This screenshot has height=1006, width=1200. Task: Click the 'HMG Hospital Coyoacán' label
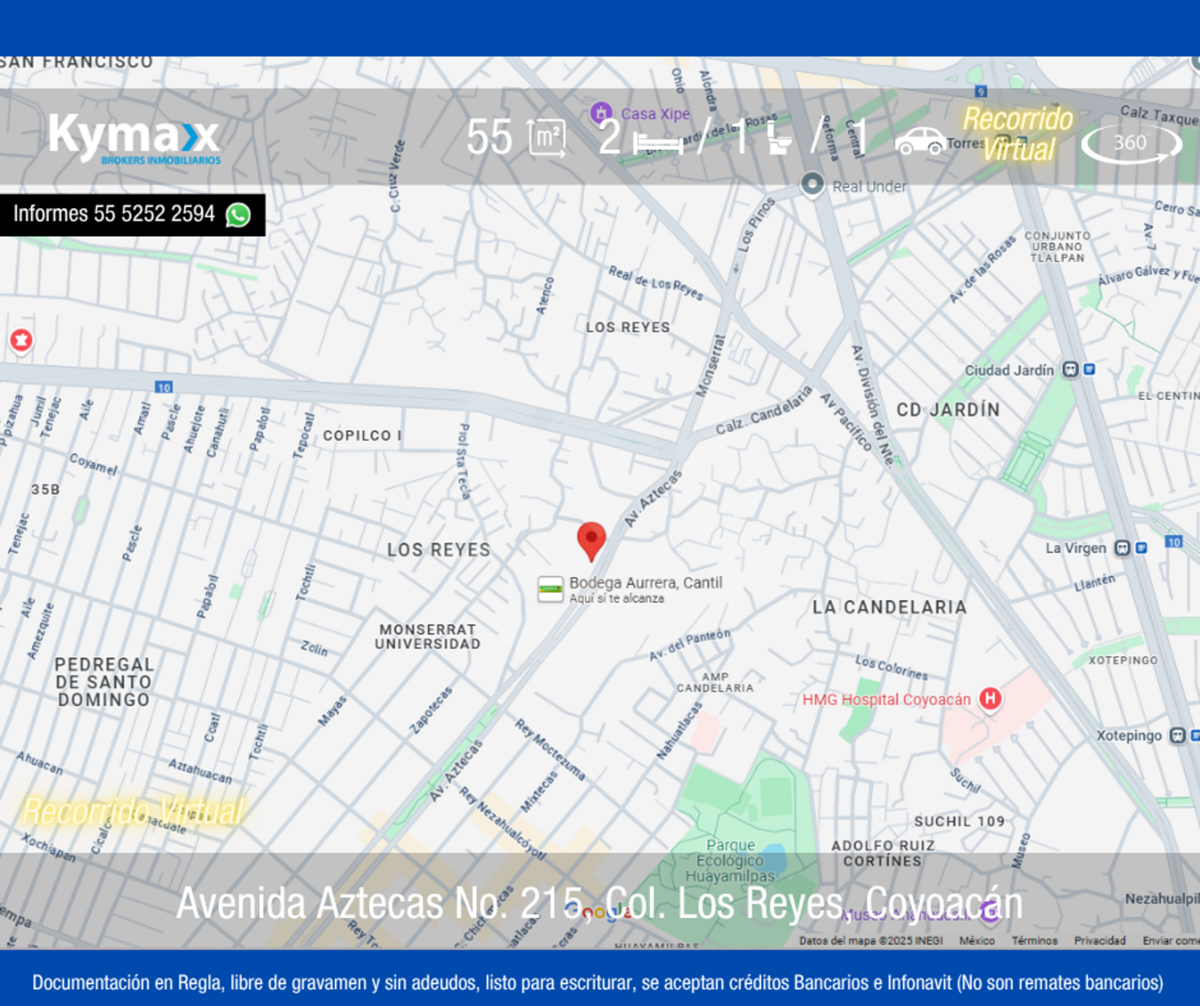click(886, 699)
